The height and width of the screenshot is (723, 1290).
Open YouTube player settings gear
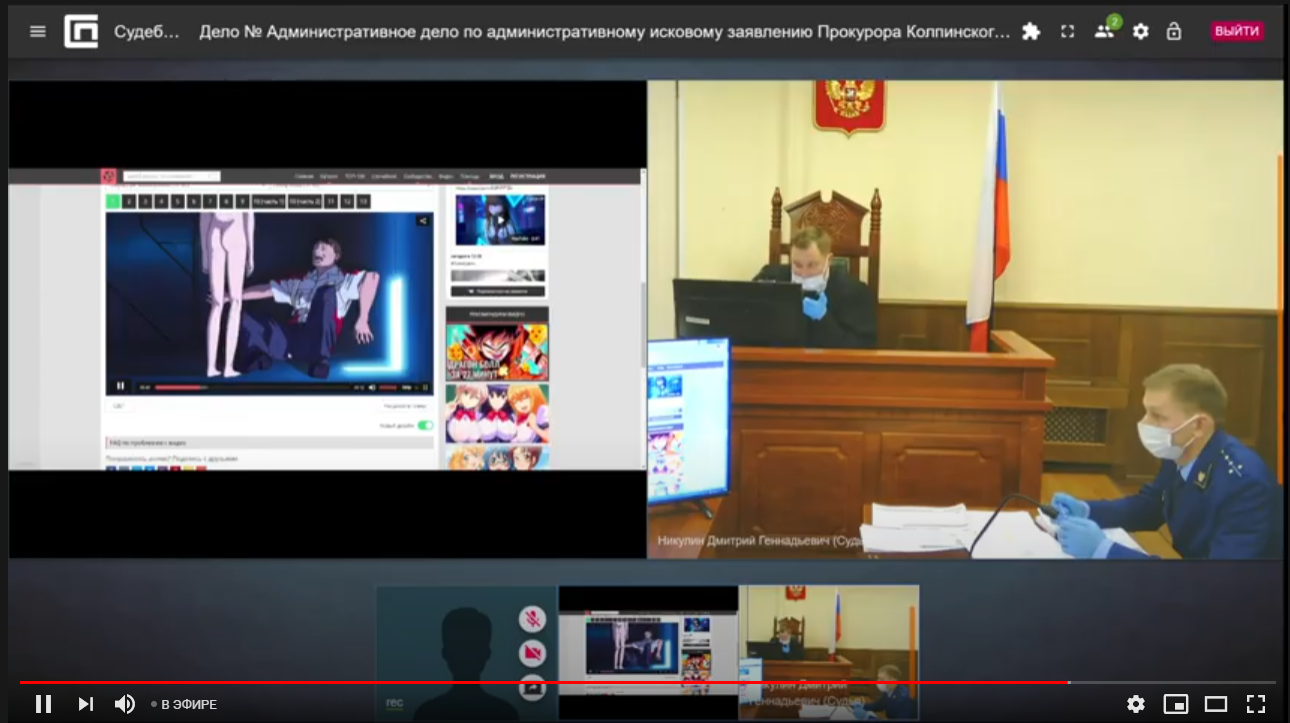tap(1136, 704)
